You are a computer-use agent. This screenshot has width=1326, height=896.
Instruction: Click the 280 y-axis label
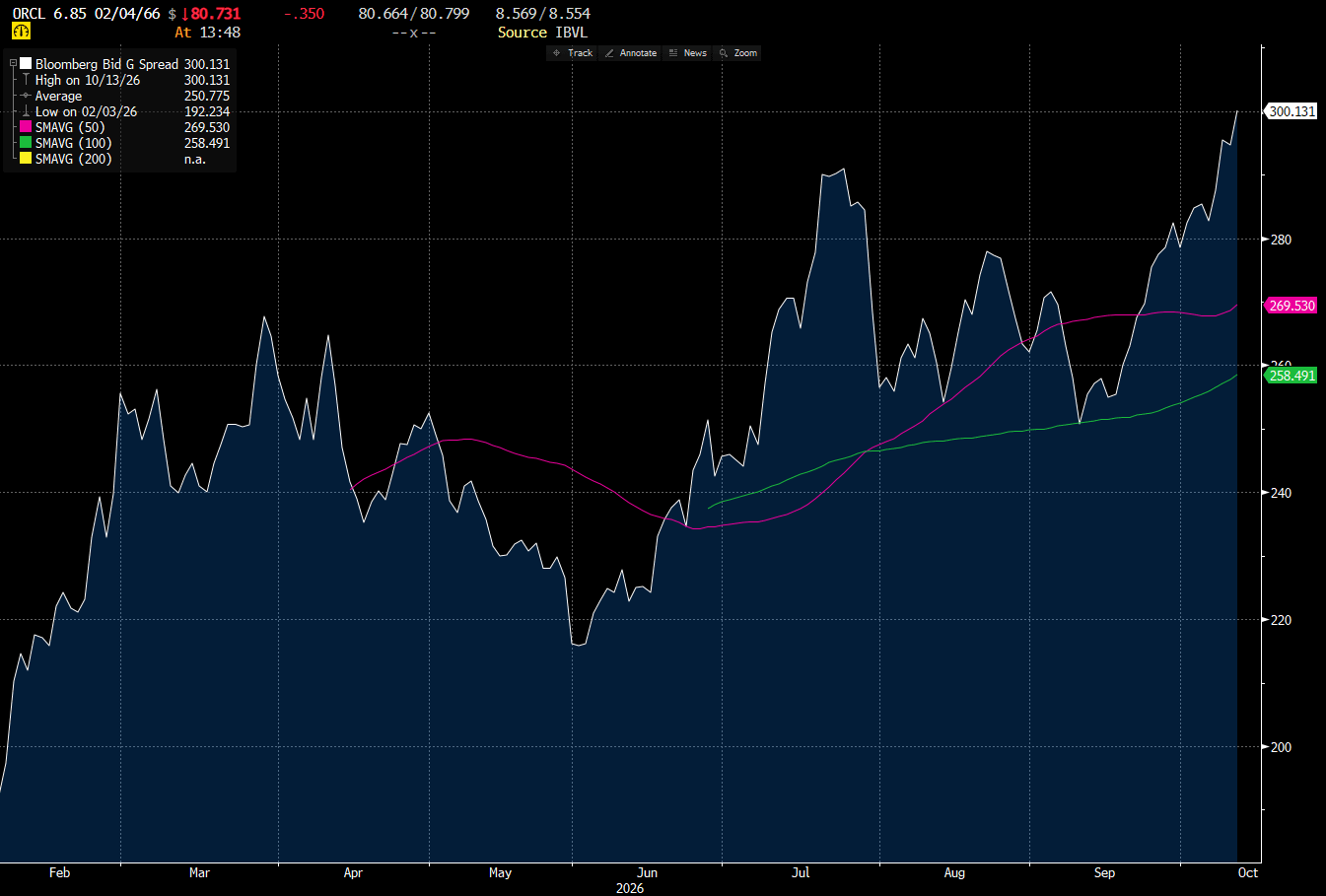click(x=1280, y=240)
